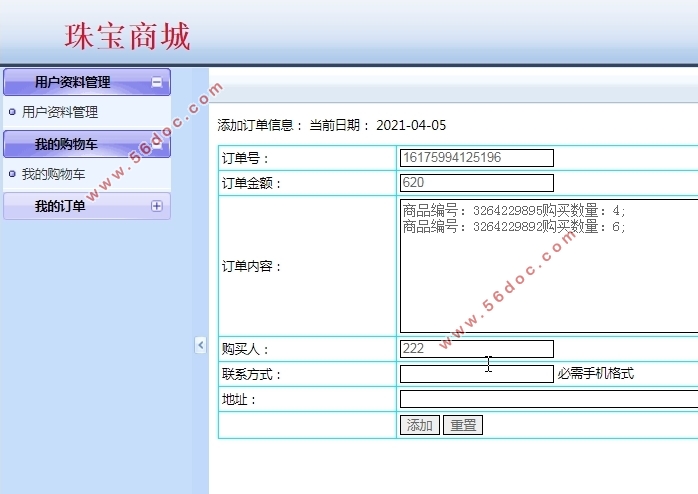Click the 订单号 label cell
The height and width of the screenshot is (494, 698).
(307, 158)
